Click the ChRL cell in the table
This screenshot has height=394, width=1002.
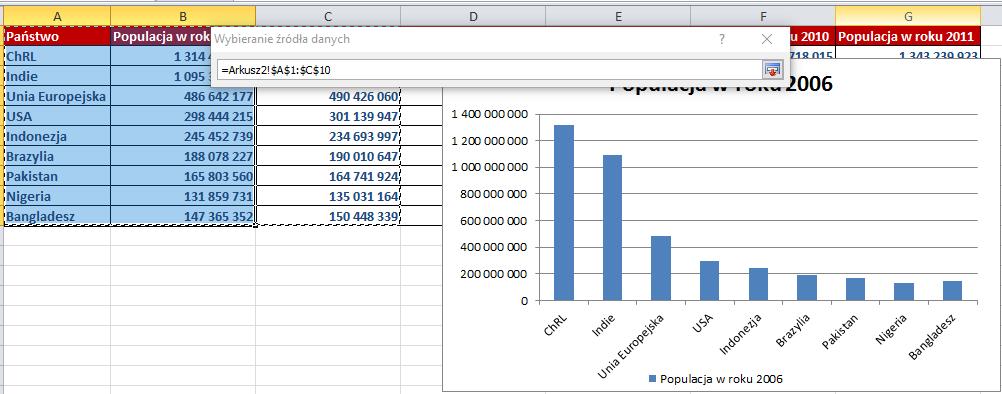click(58, 56)
